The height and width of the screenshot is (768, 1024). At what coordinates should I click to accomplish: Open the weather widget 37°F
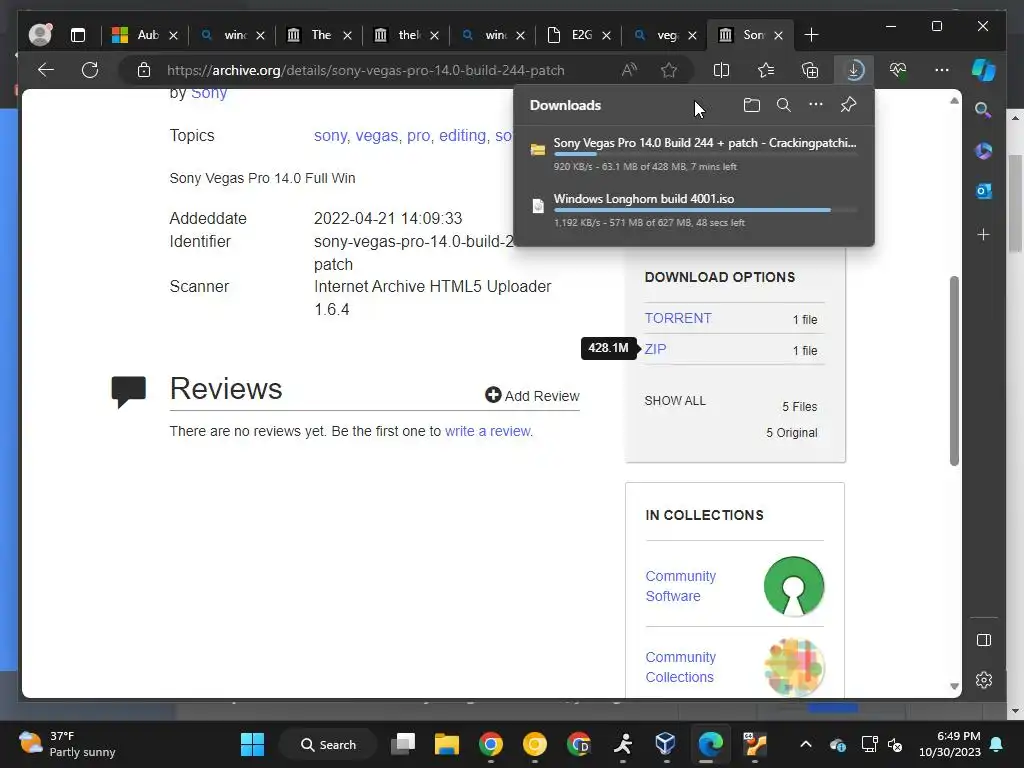67,744
